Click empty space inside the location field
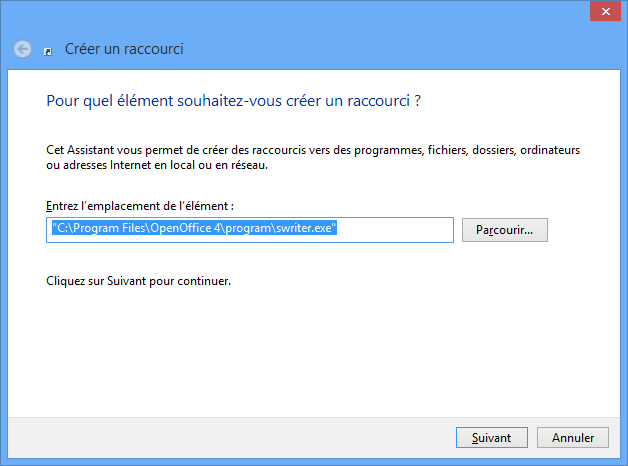The width and height of the screenshot is (628, 466). click(x=395, y=230)
